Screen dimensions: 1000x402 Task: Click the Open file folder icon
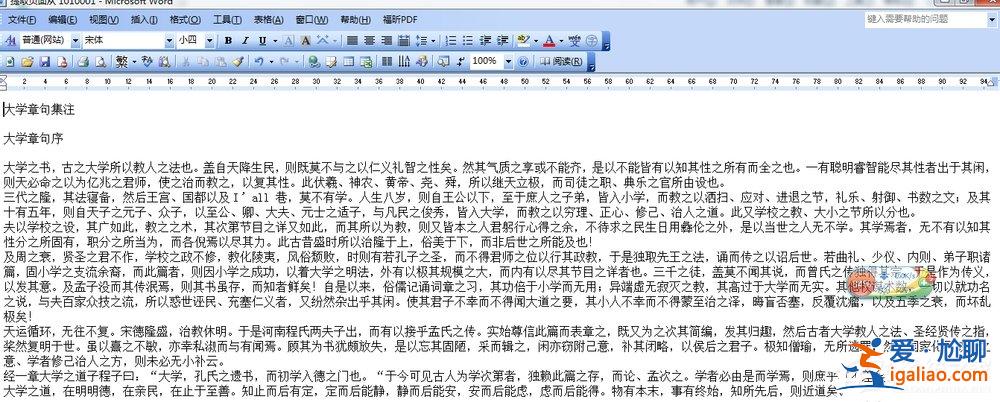(27, 62)
